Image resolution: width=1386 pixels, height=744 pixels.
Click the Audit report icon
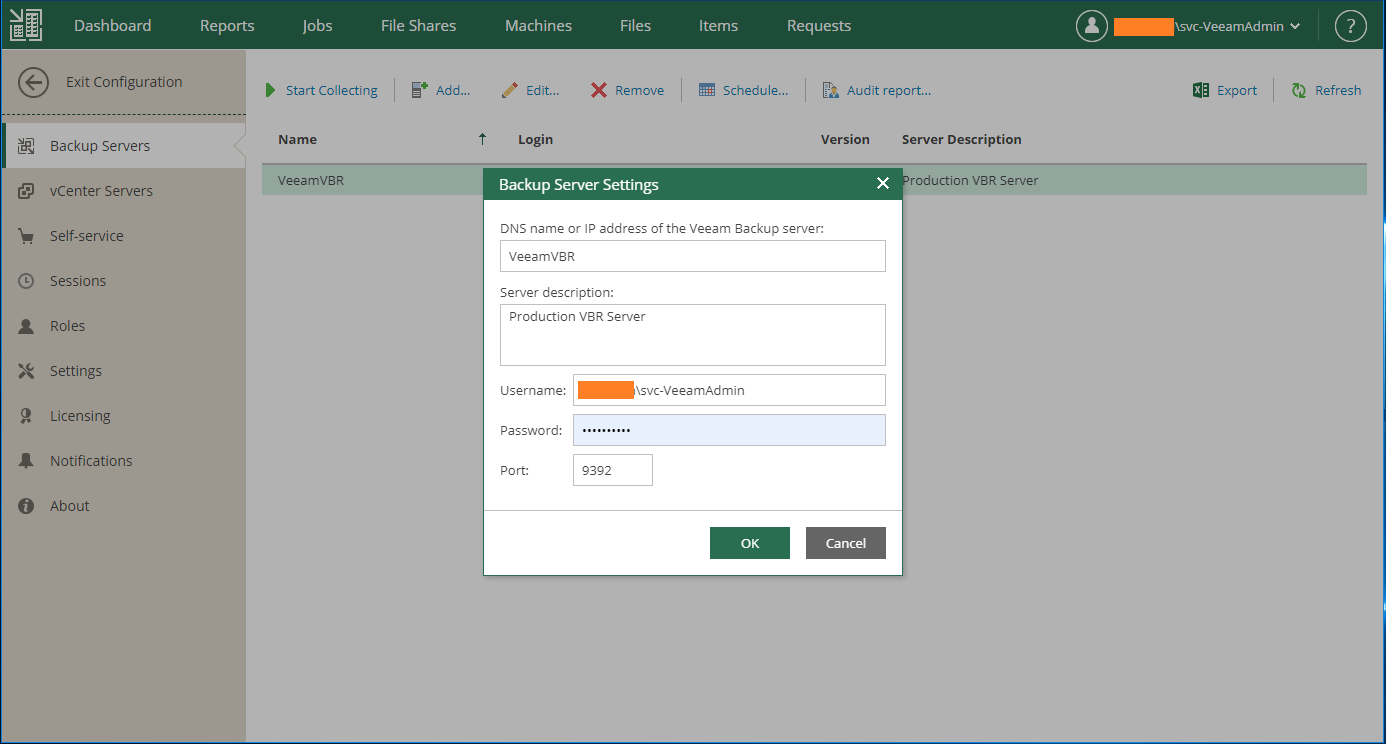(830, 90)
